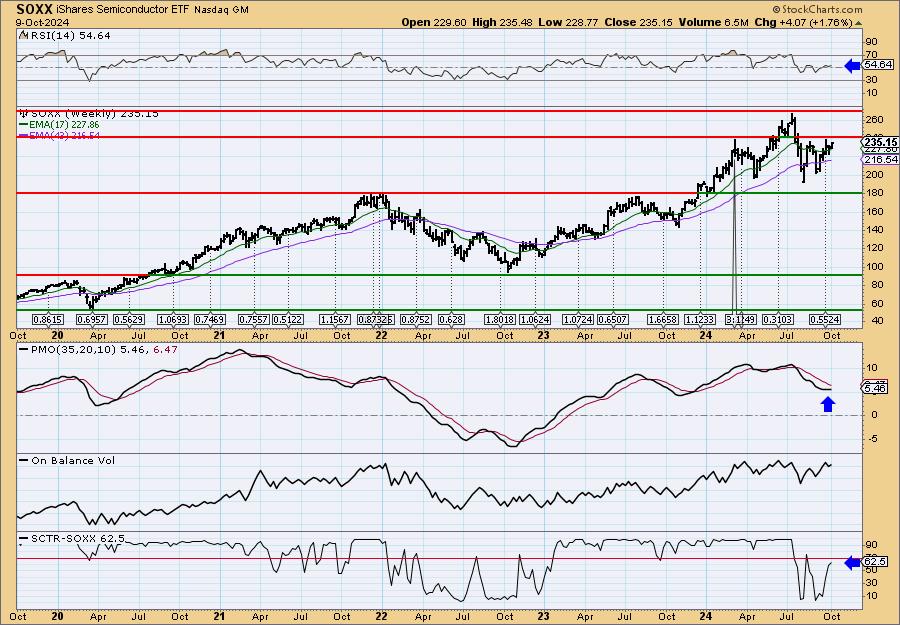The height and width of the screenshot is (625, 900).
Task: Click the SCTR-SOXX 62.5 panel label
Action: 77,538
